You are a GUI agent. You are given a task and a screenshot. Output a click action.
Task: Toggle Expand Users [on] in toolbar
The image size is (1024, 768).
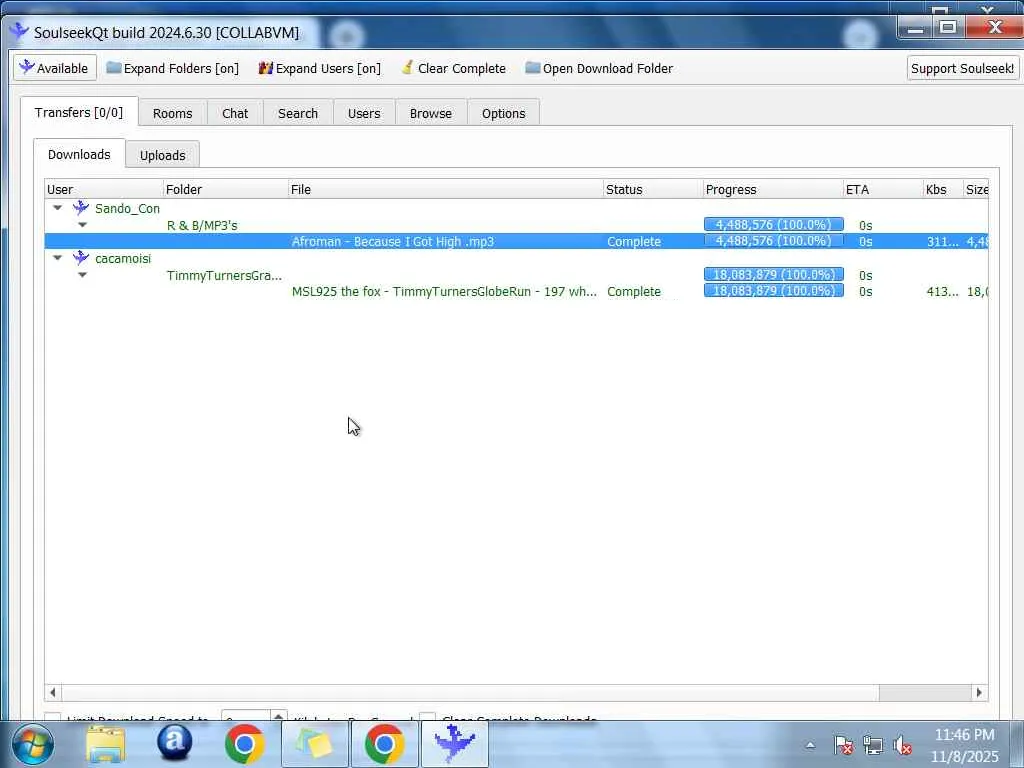coord(319,68)
